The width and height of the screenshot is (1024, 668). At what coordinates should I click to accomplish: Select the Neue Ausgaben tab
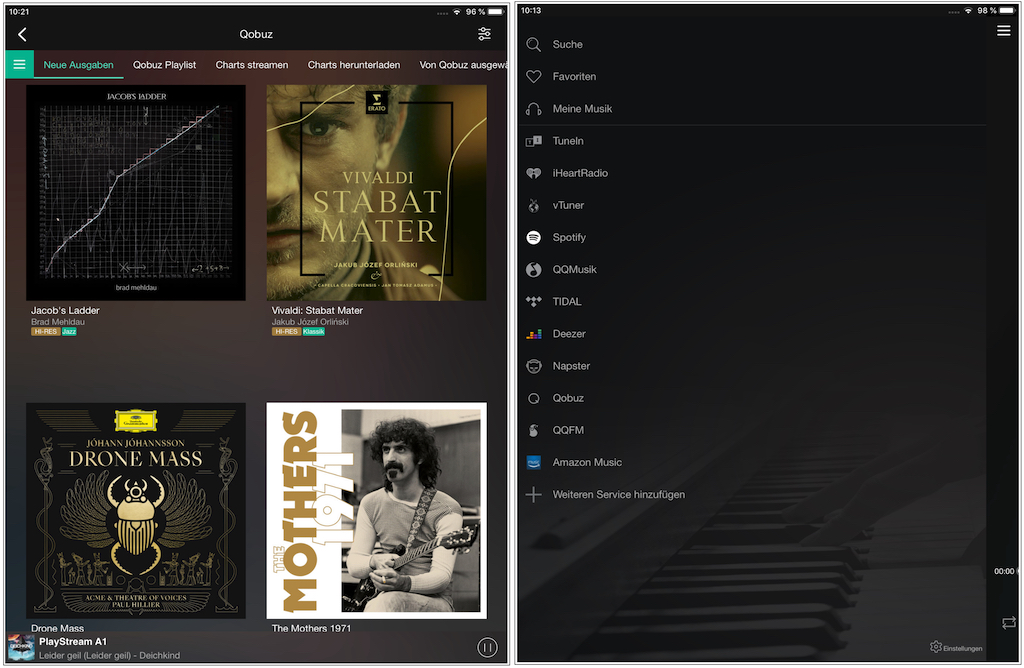click(x=78, y=65)
